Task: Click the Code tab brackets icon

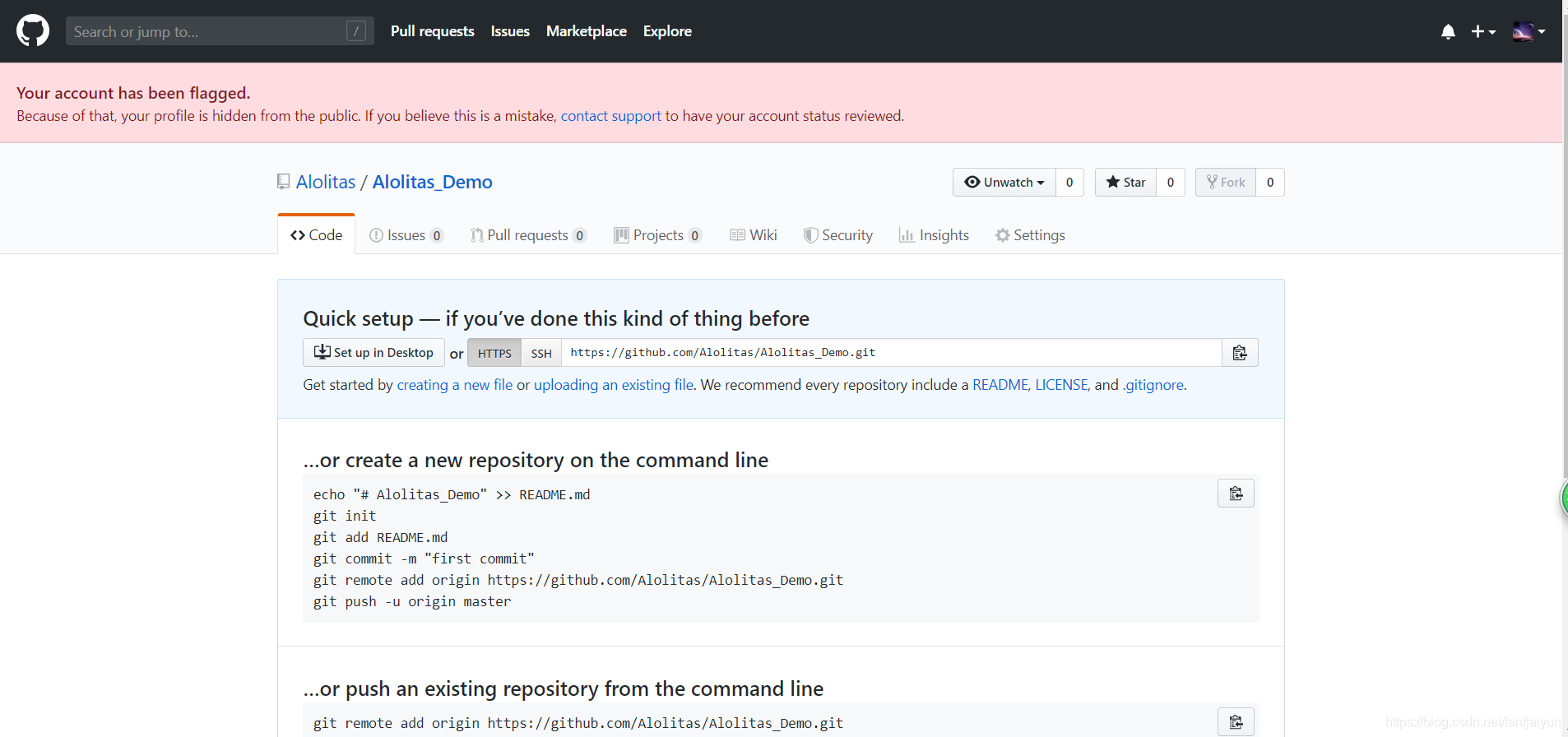Action: (x=298, y=235)
